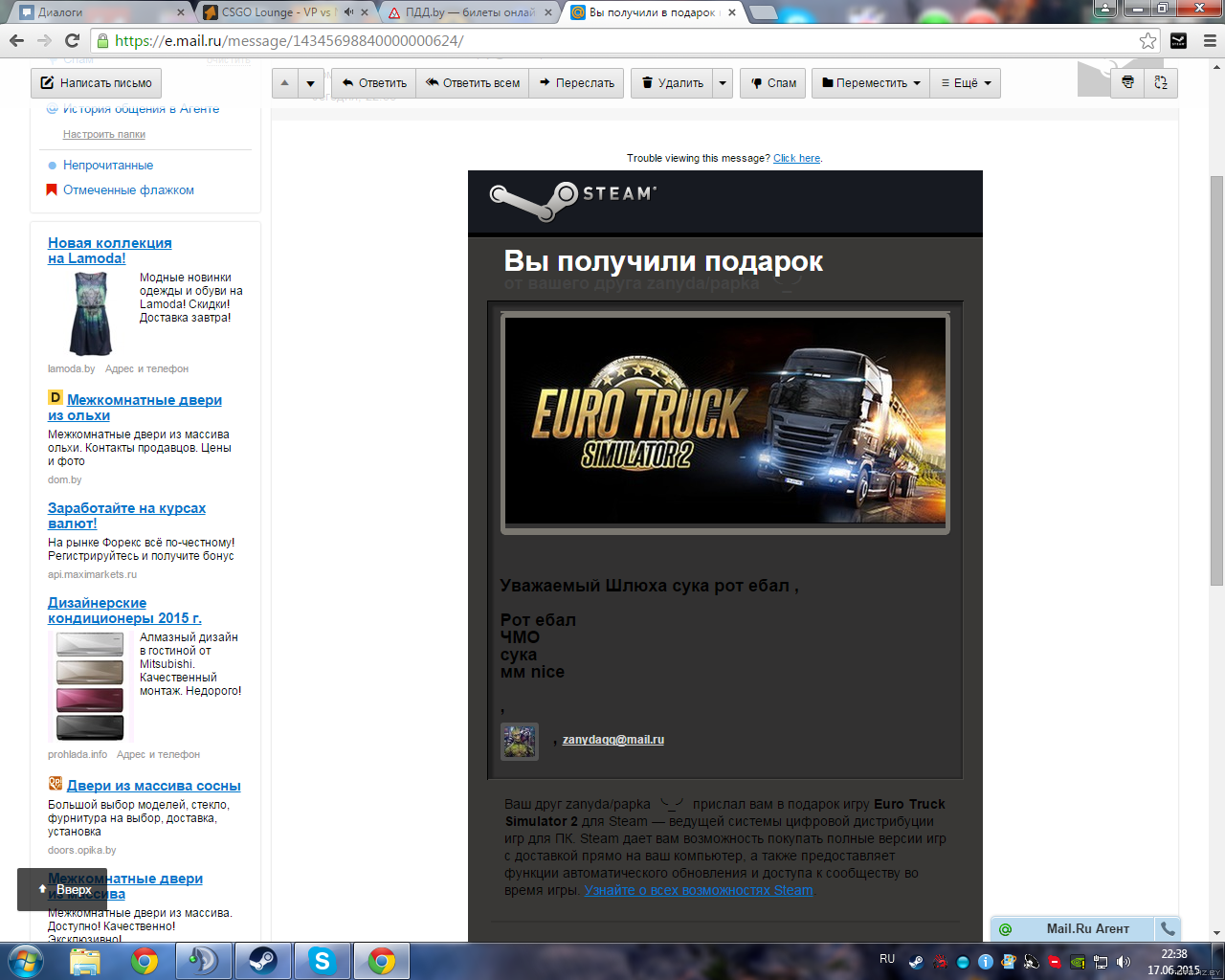This screenshot has height=980, width=1225.
Task: Click the icon right of the printer button
Action: 1161,82
